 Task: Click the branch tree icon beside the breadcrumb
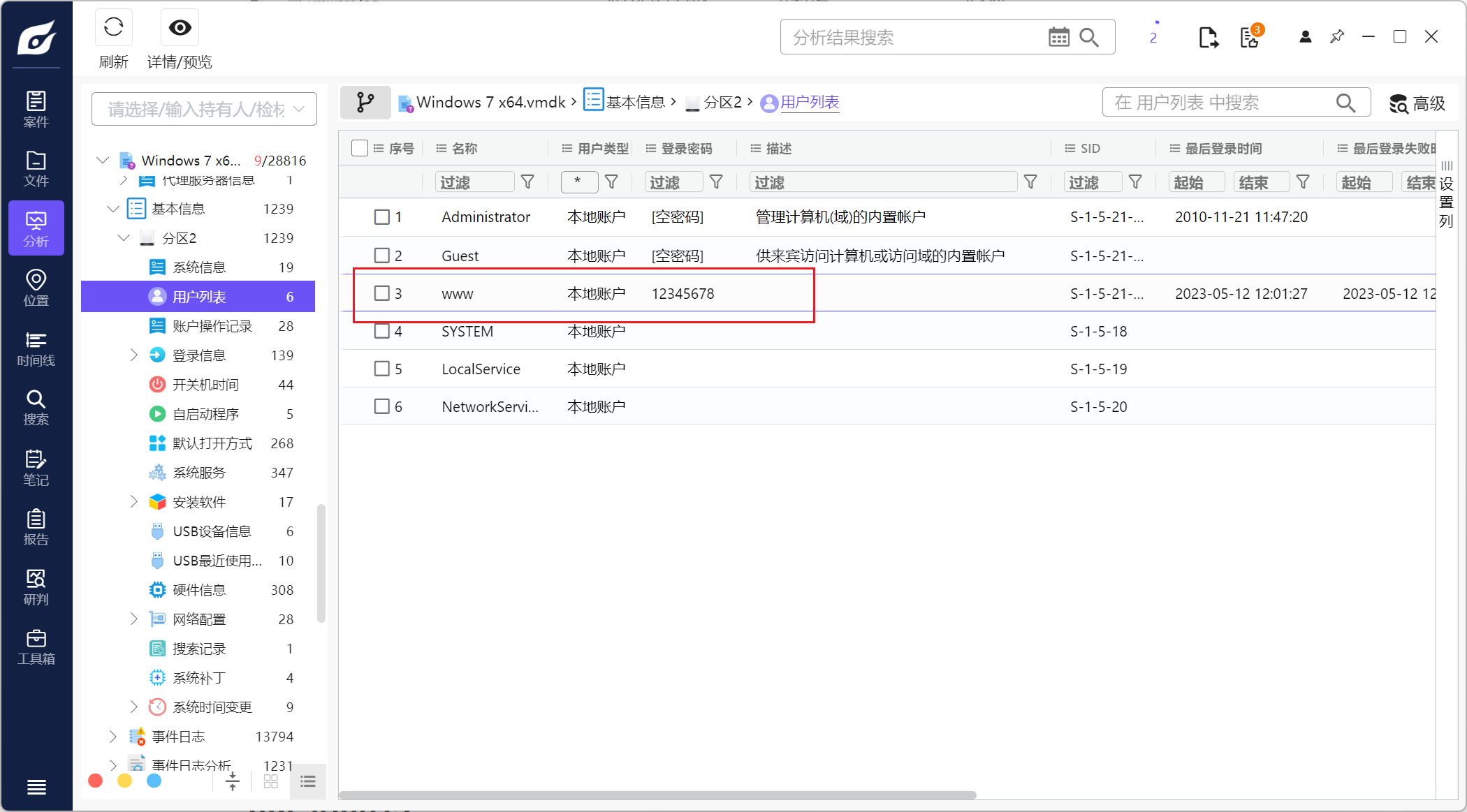tap(365, 103)
